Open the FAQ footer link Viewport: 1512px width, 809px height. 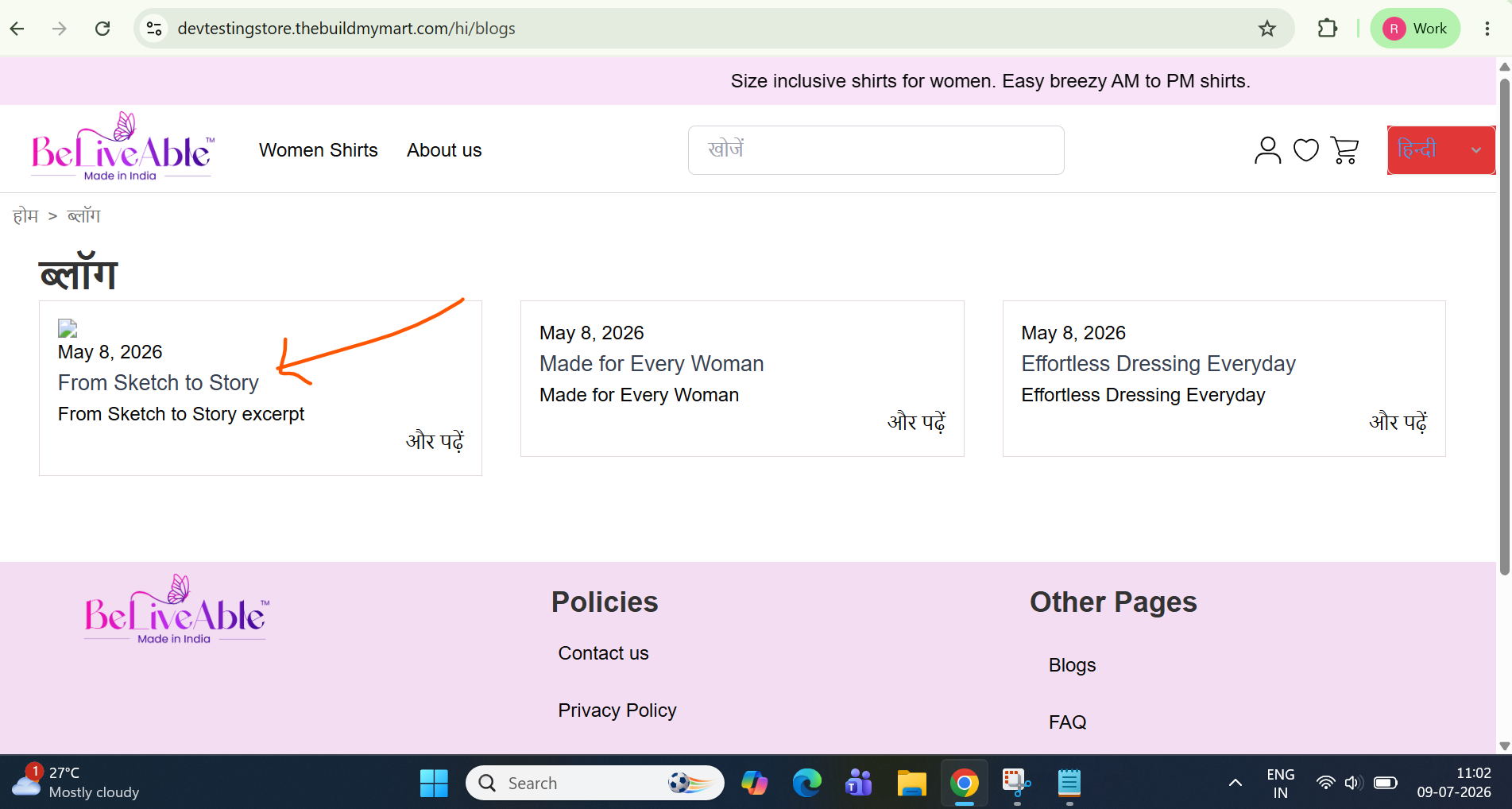(1067, 722)
